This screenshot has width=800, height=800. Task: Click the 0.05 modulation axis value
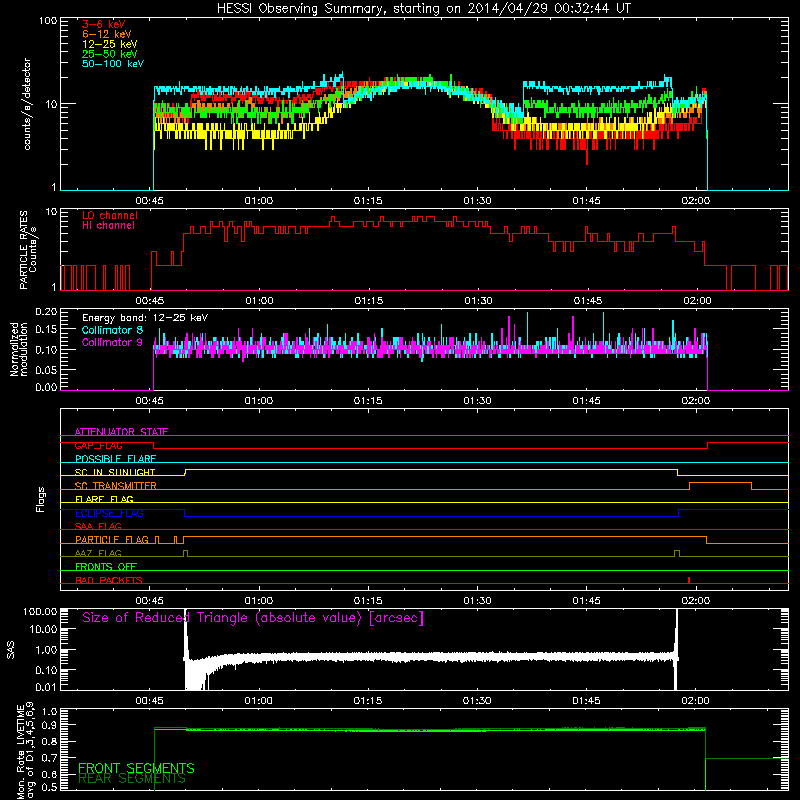pos(46,369)
